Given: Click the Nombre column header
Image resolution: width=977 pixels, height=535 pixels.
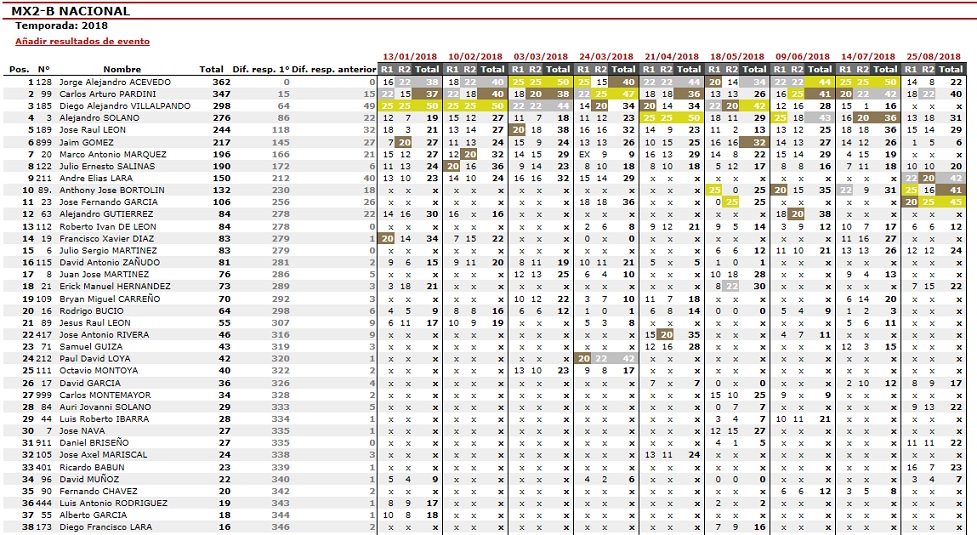Looking at the screenshot, I should [143, 69].
